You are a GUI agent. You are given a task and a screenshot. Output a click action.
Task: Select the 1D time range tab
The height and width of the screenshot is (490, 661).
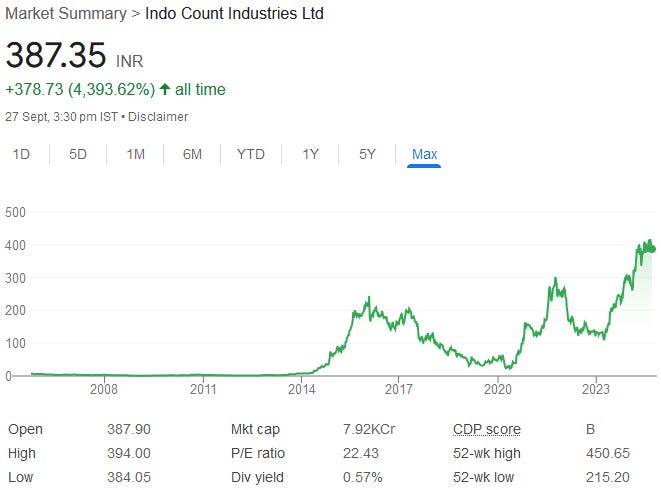pyautogui.click(x=21, y=154)
